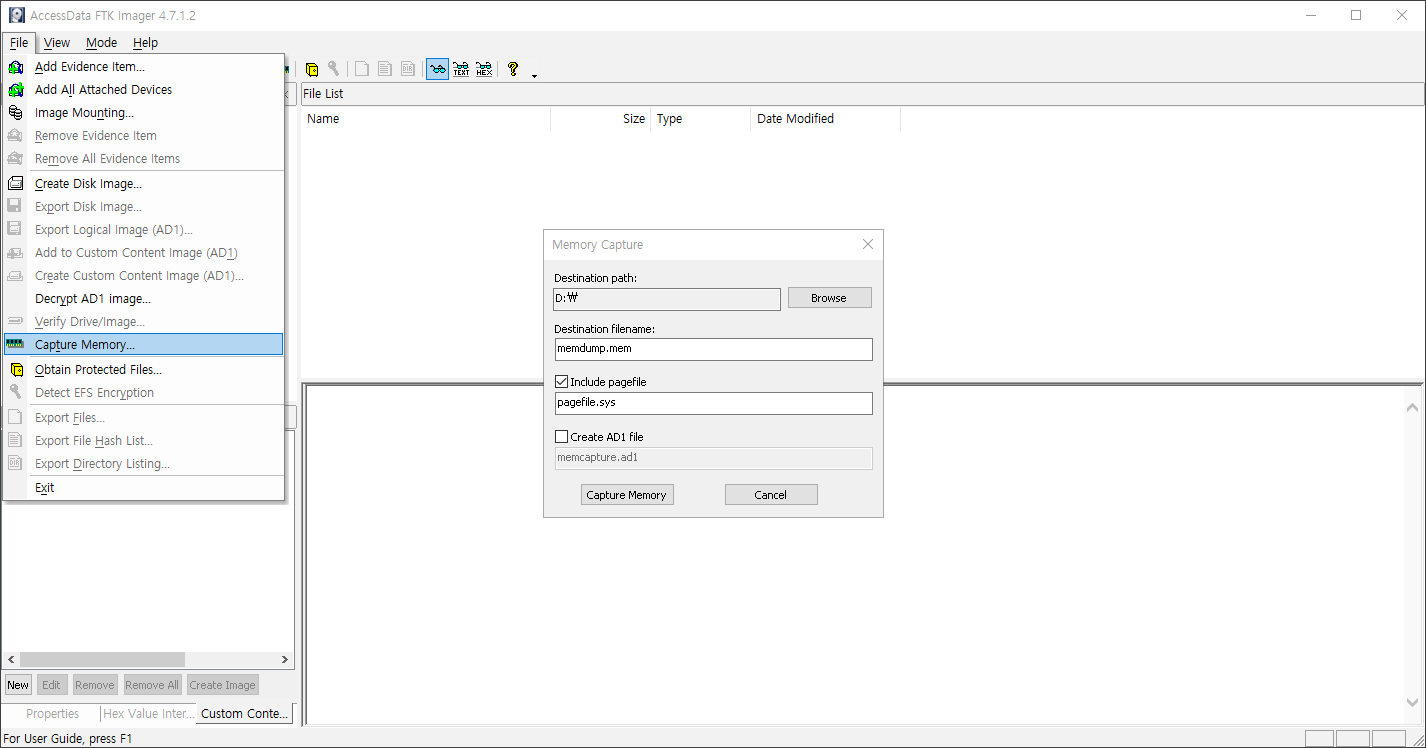Close the Memory Capture dialog with X
Screen dimensions: 1426x748
867,244
